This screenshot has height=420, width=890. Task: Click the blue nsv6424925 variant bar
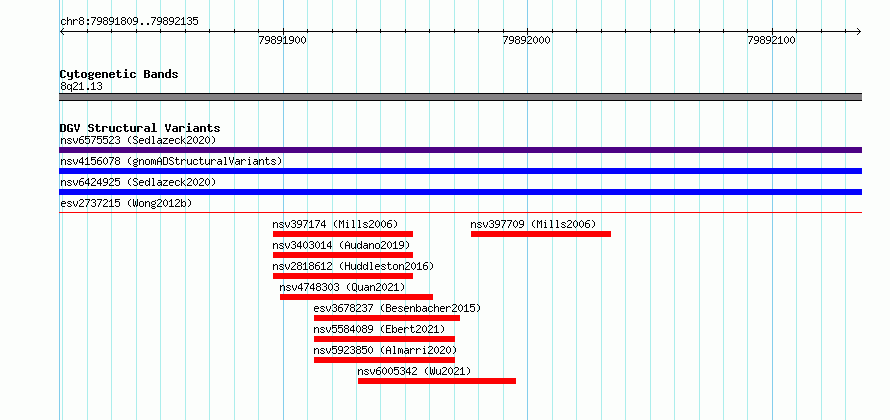click(x=460, y=192)
